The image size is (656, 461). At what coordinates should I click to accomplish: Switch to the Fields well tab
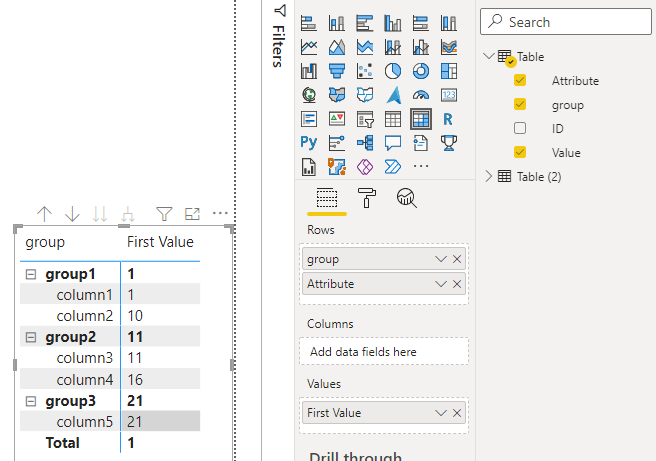pos(327,199)
